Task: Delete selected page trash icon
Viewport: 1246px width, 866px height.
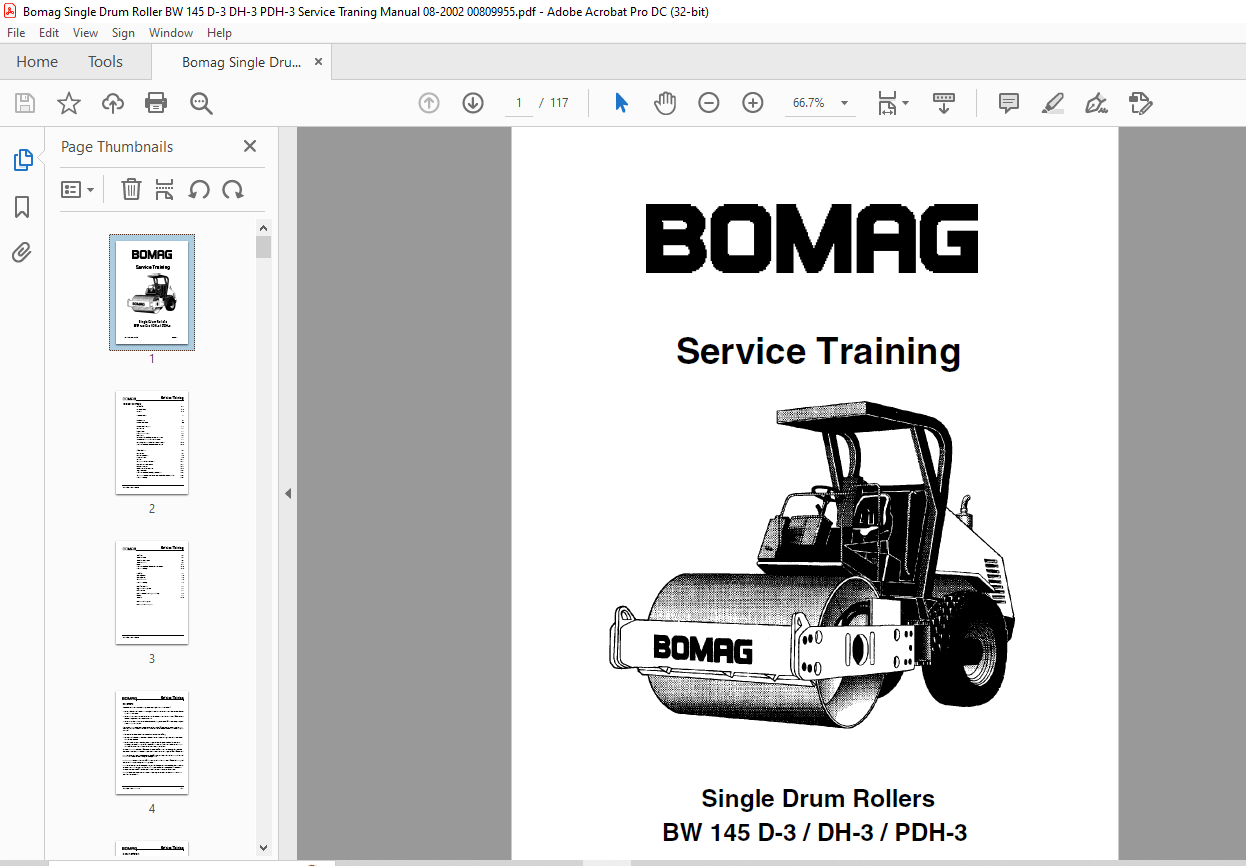Action: pos(131,189)
